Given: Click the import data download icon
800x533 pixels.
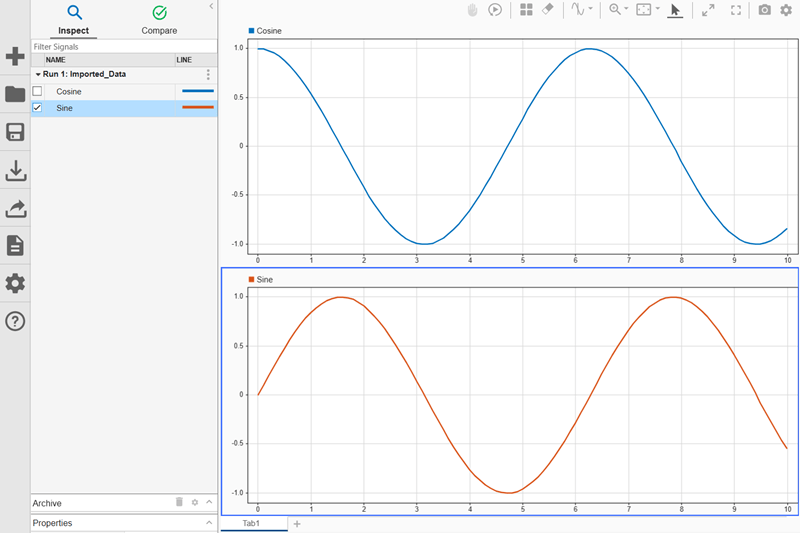Looking at the screenshot, I should (15, 170).
